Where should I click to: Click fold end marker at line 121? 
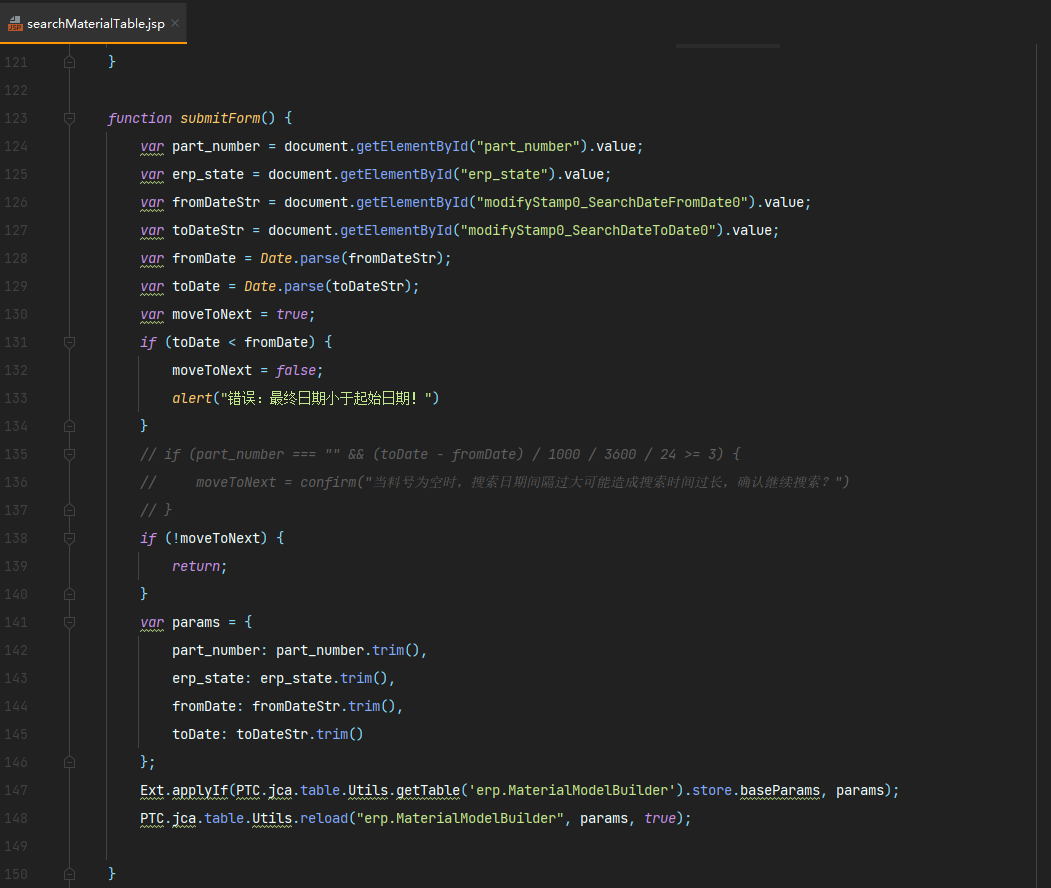click(x=69, y=62)
